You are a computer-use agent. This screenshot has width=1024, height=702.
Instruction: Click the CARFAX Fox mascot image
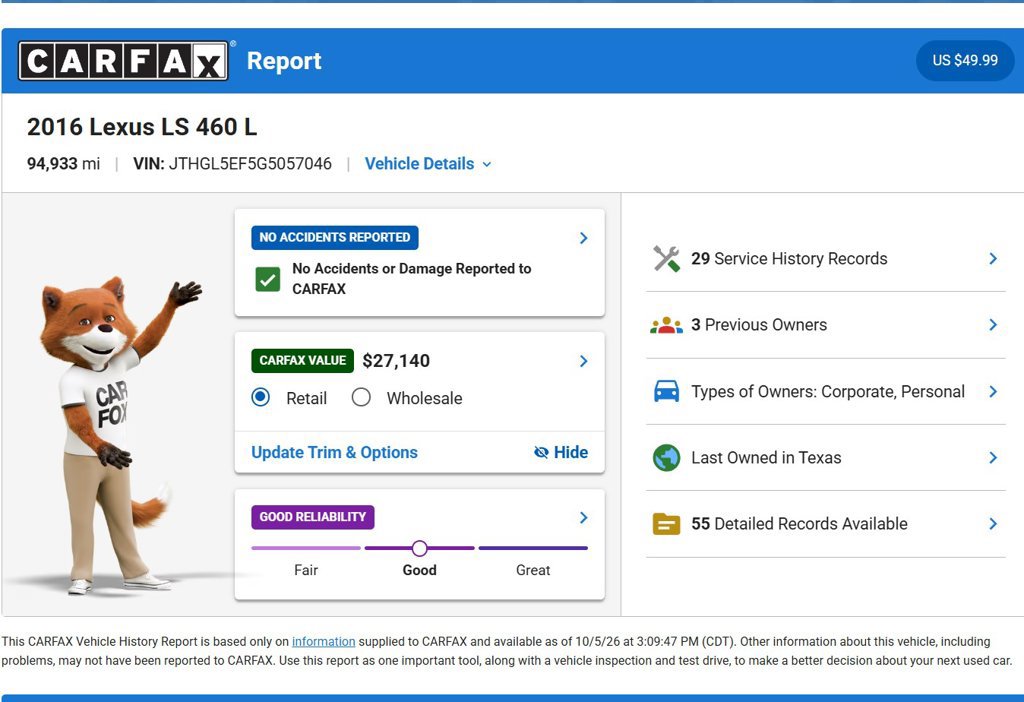(x=120, y=434)
